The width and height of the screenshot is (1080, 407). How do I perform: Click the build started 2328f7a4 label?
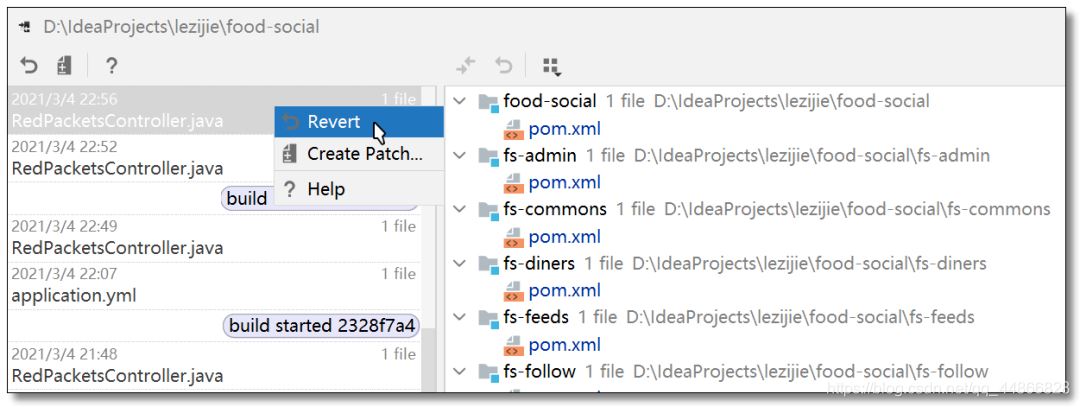coord(321,325)
